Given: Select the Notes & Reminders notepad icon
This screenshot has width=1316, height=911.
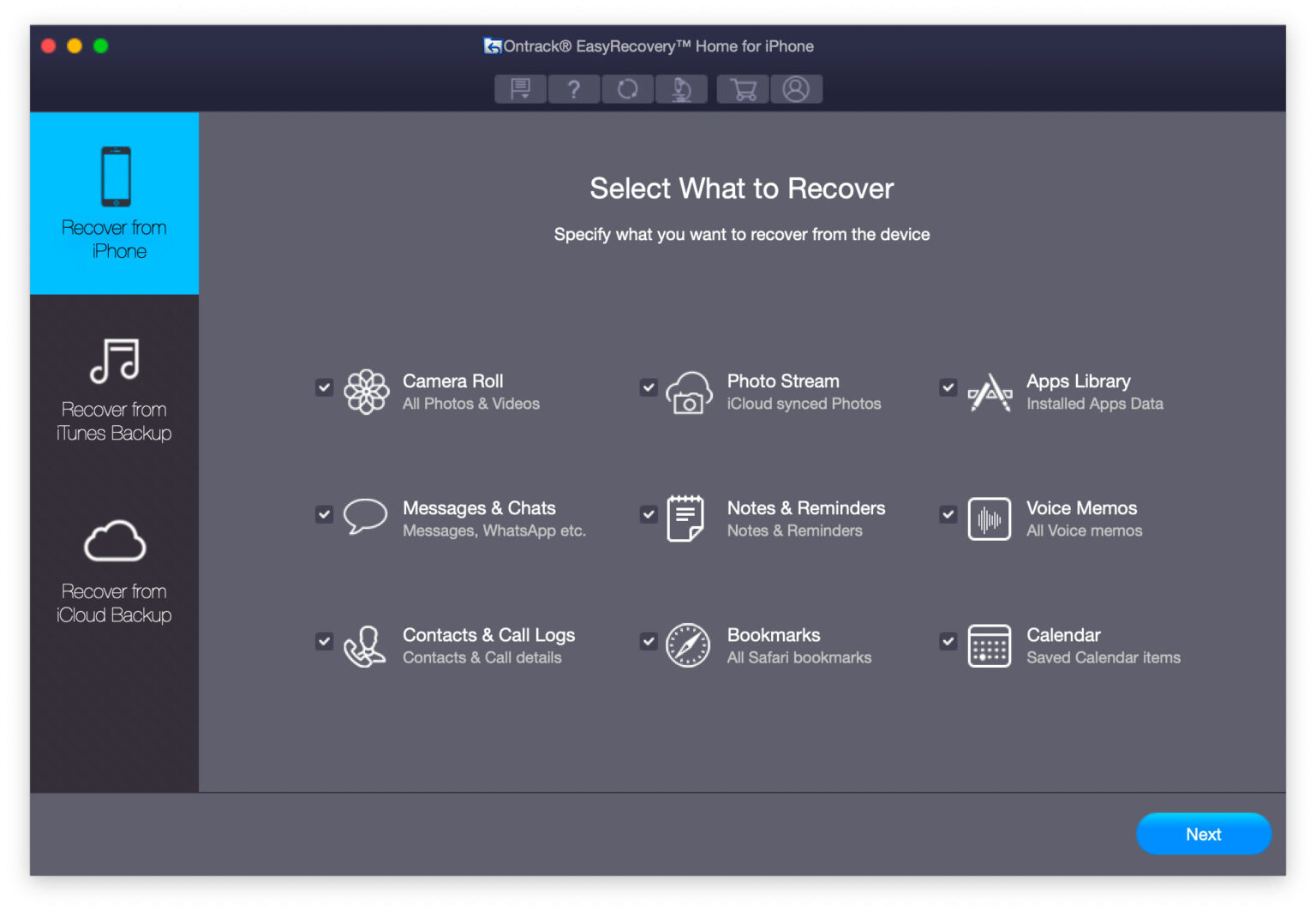Looking at the screenshot, I should pos(686,517).
